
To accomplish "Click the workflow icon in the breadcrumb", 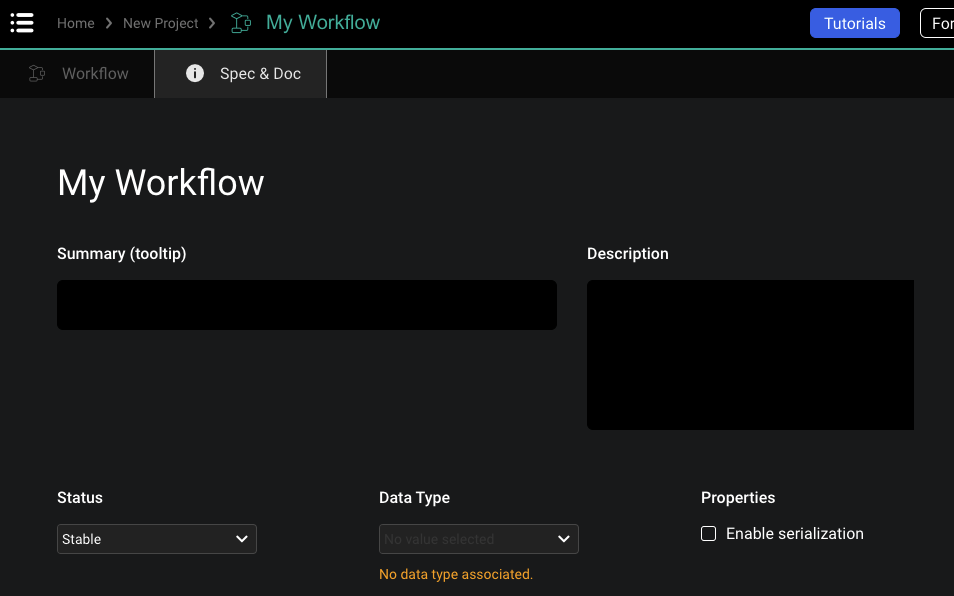I will [240, 22].
